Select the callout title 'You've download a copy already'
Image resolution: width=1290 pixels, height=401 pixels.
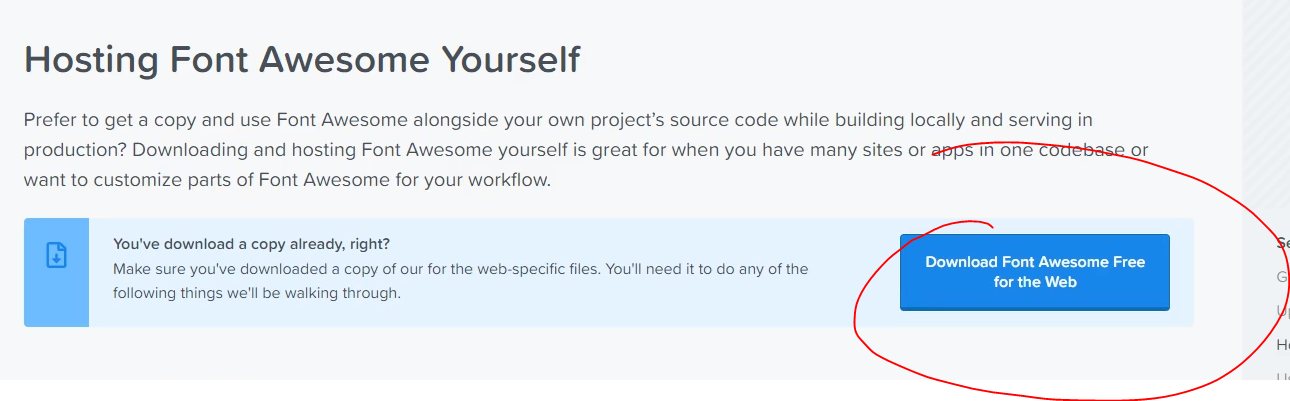[x=251, y=244]
